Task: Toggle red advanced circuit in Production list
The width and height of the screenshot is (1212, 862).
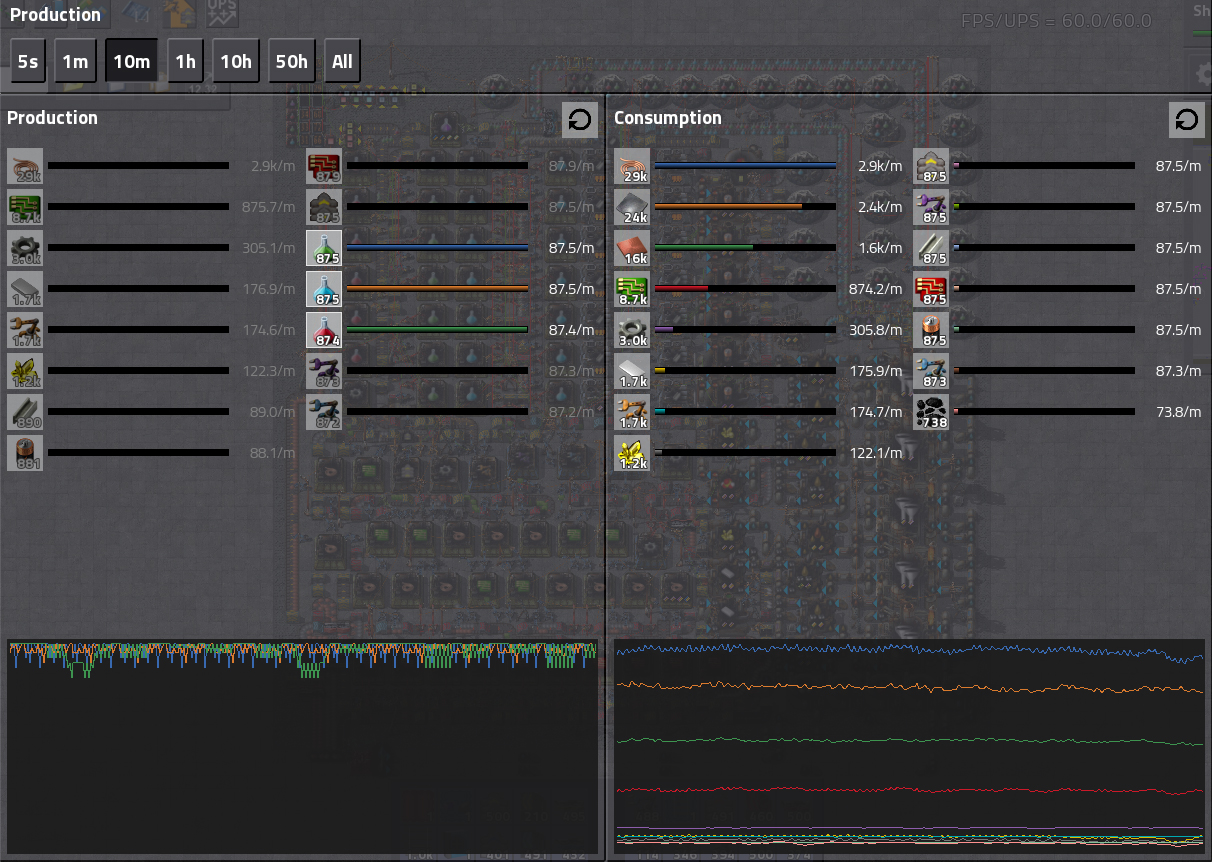Action: (324, 166)
